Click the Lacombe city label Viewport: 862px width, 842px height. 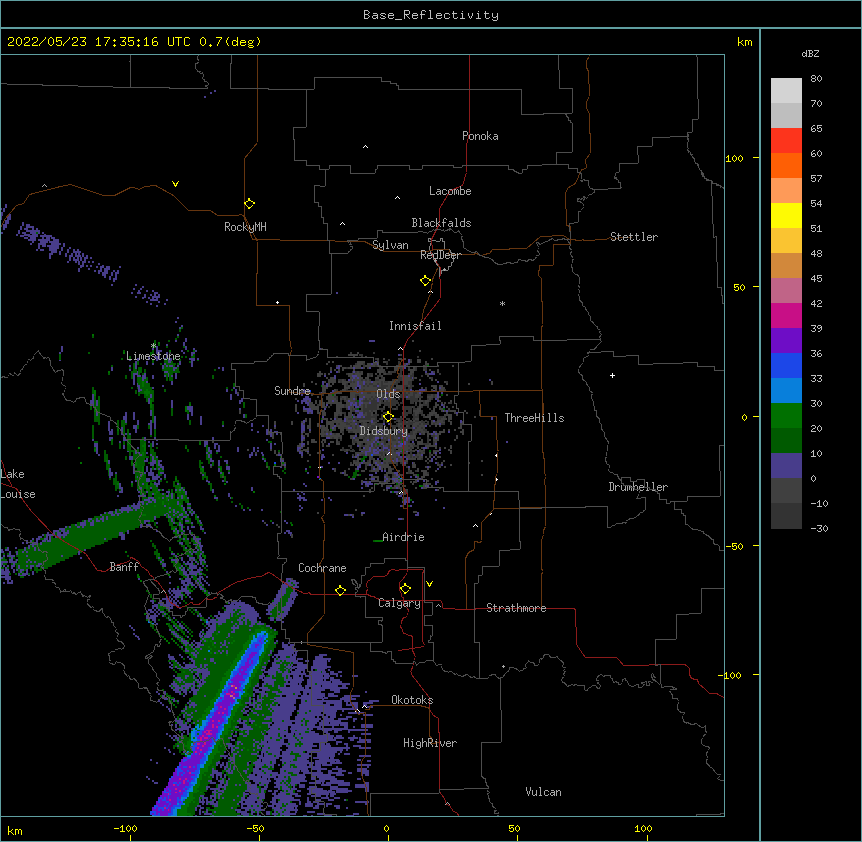[x=450, y=191]
